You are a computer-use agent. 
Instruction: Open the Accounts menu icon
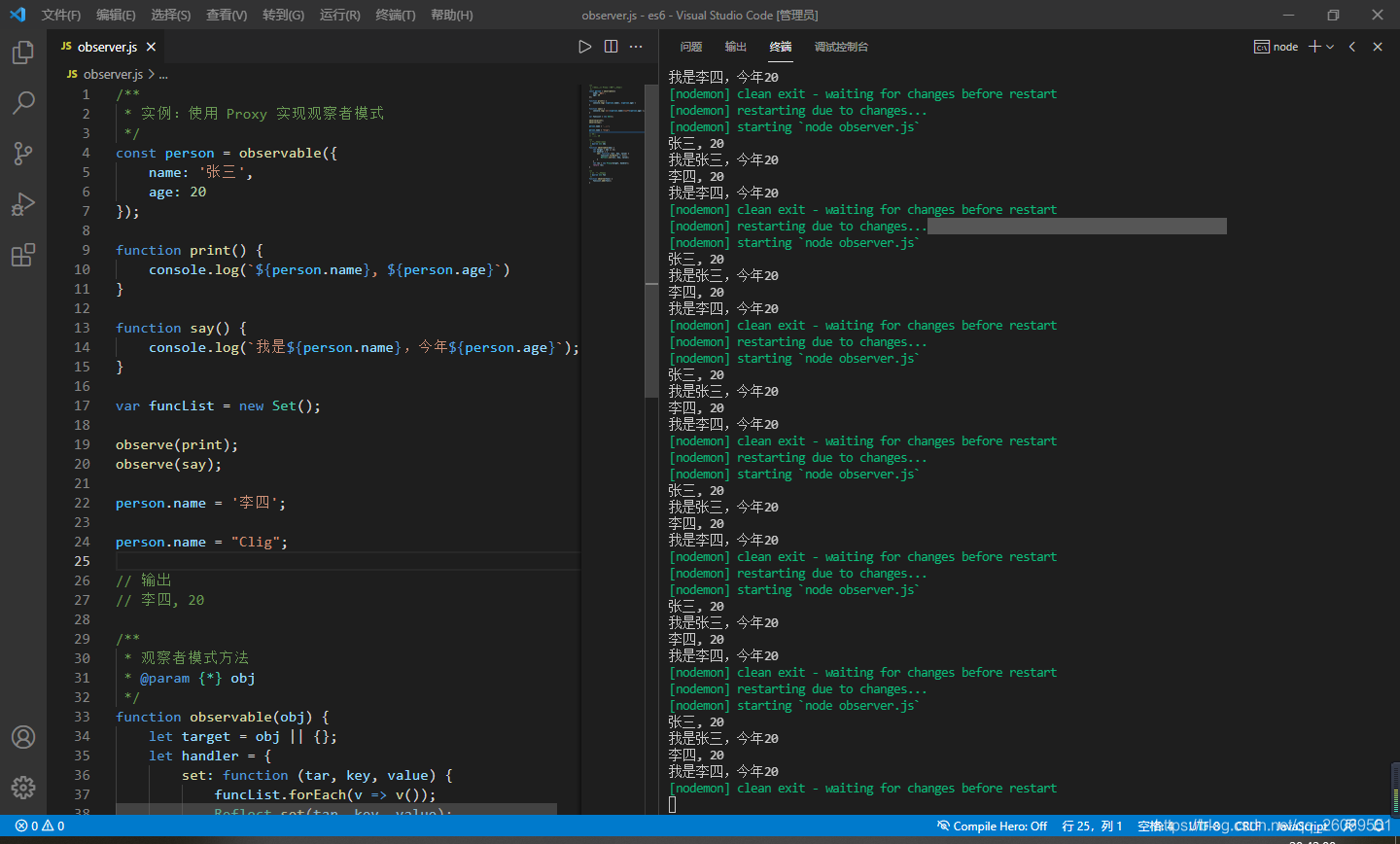23,737
